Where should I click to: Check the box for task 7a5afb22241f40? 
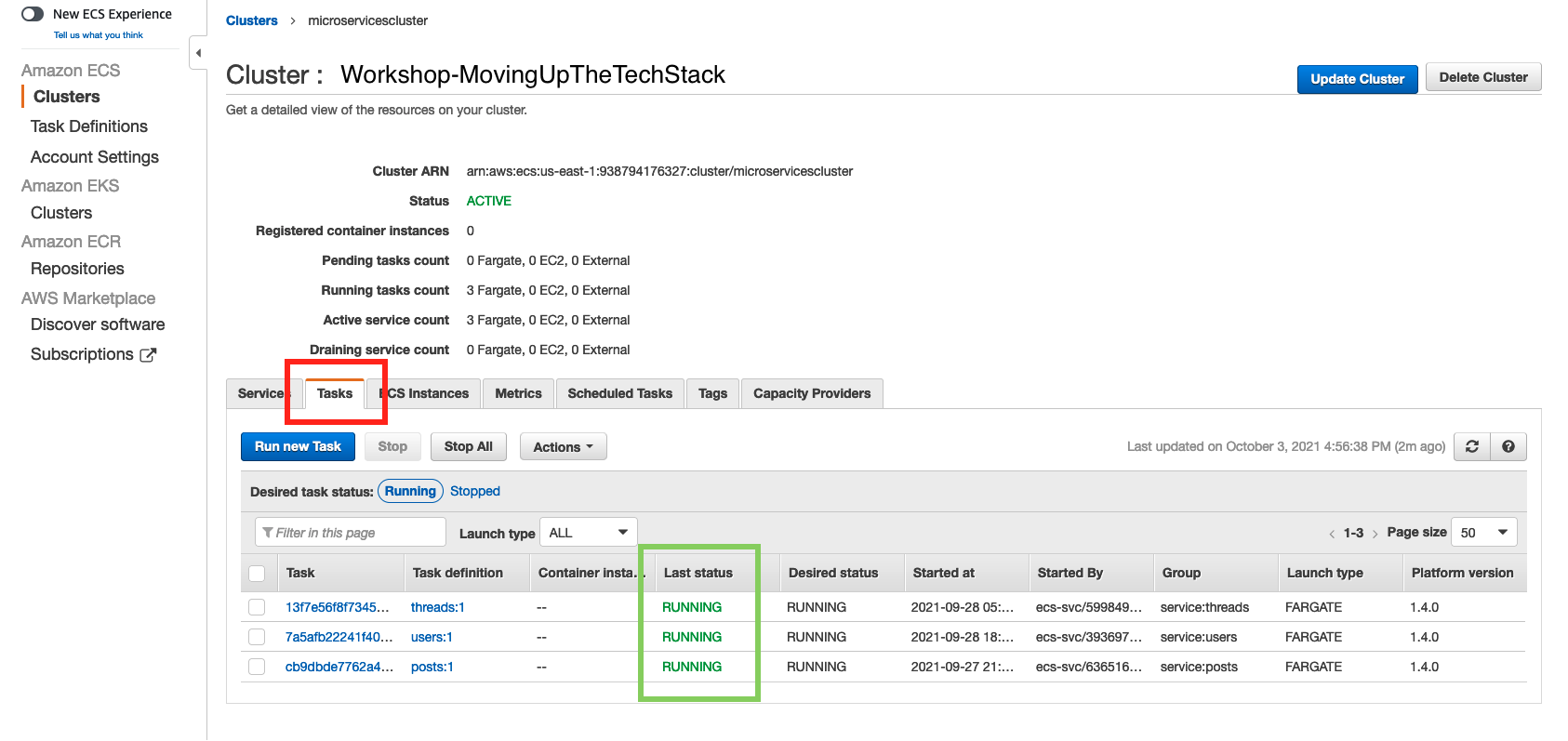tap(257, 637)
